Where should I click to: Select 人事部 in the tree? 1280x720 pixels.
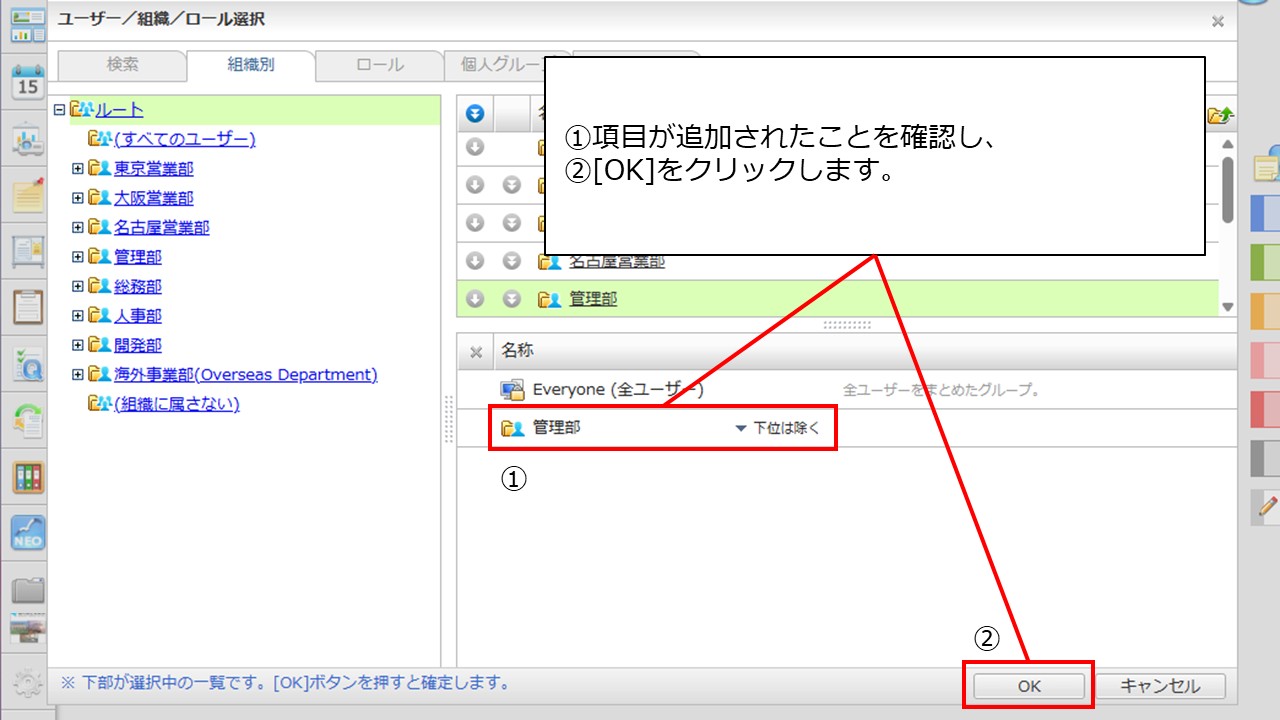tap(138, 316)
